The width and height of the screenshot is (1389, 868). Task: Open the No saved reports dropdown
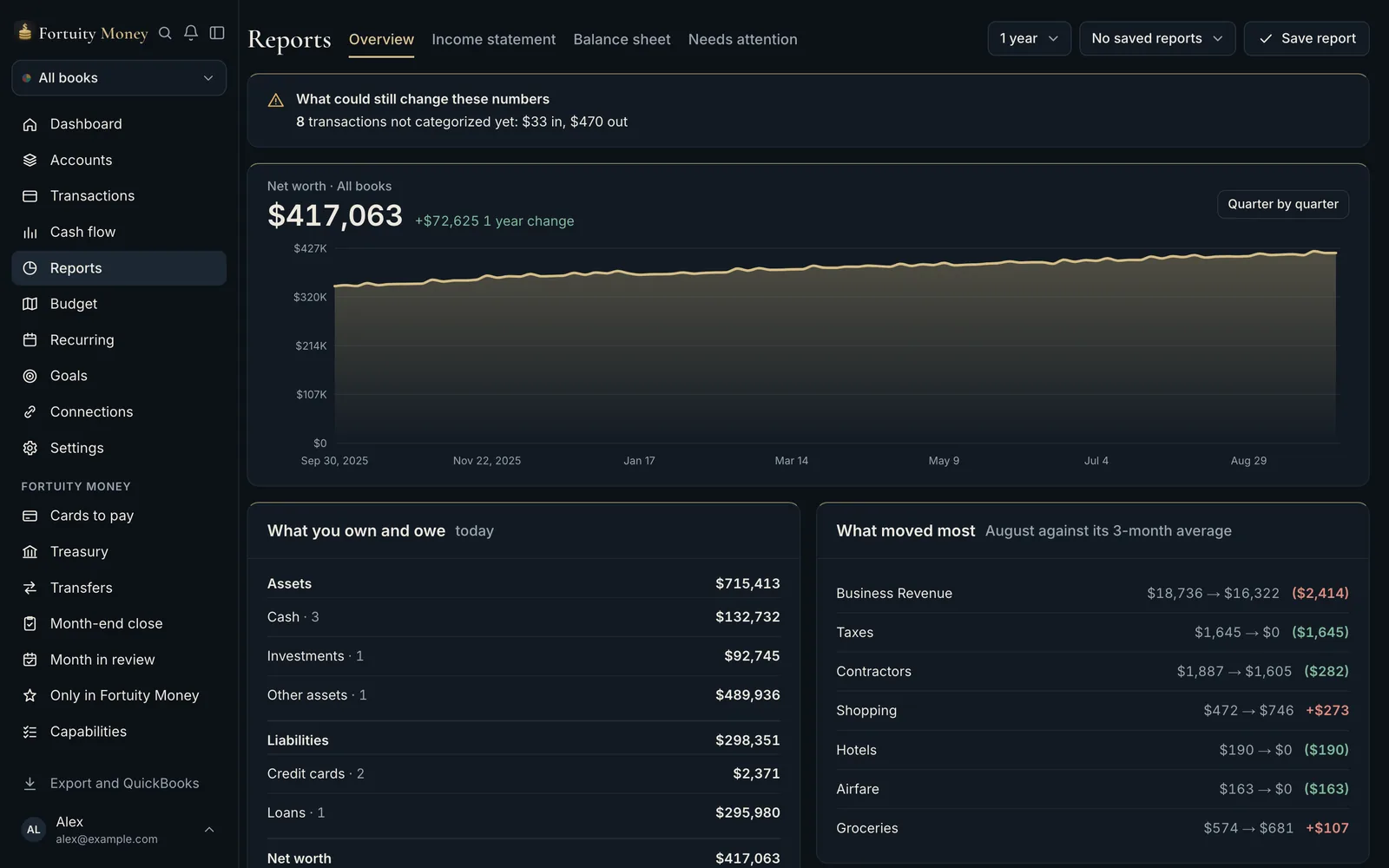click(x=1157, y=39)
